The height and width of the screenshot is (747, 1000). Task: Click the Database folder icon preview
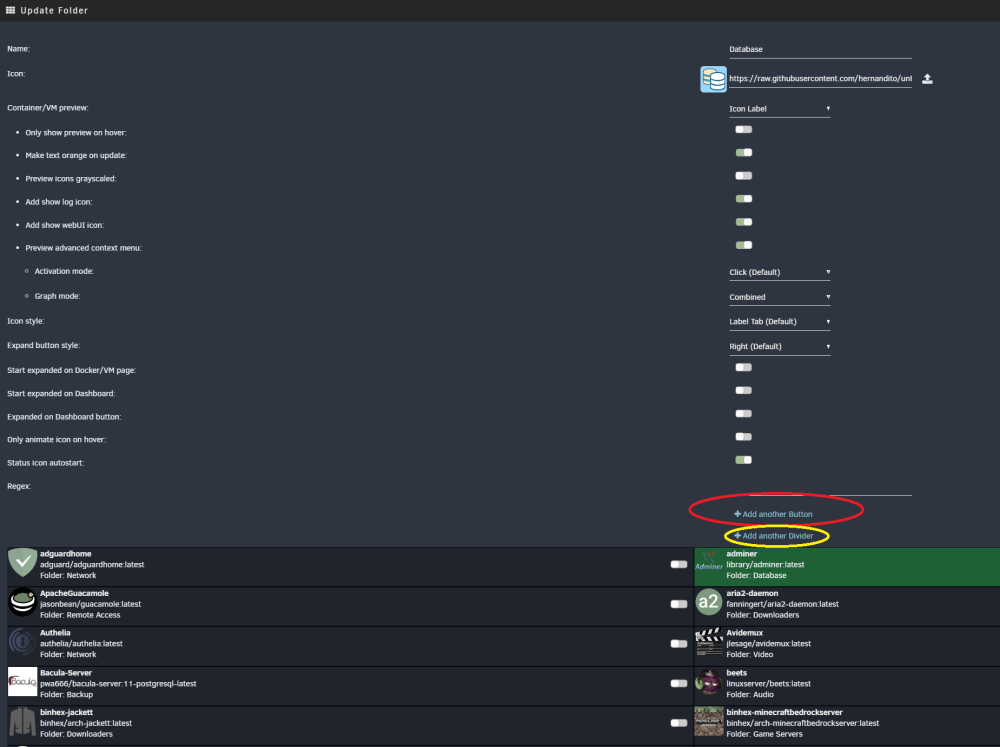(713, 79)
